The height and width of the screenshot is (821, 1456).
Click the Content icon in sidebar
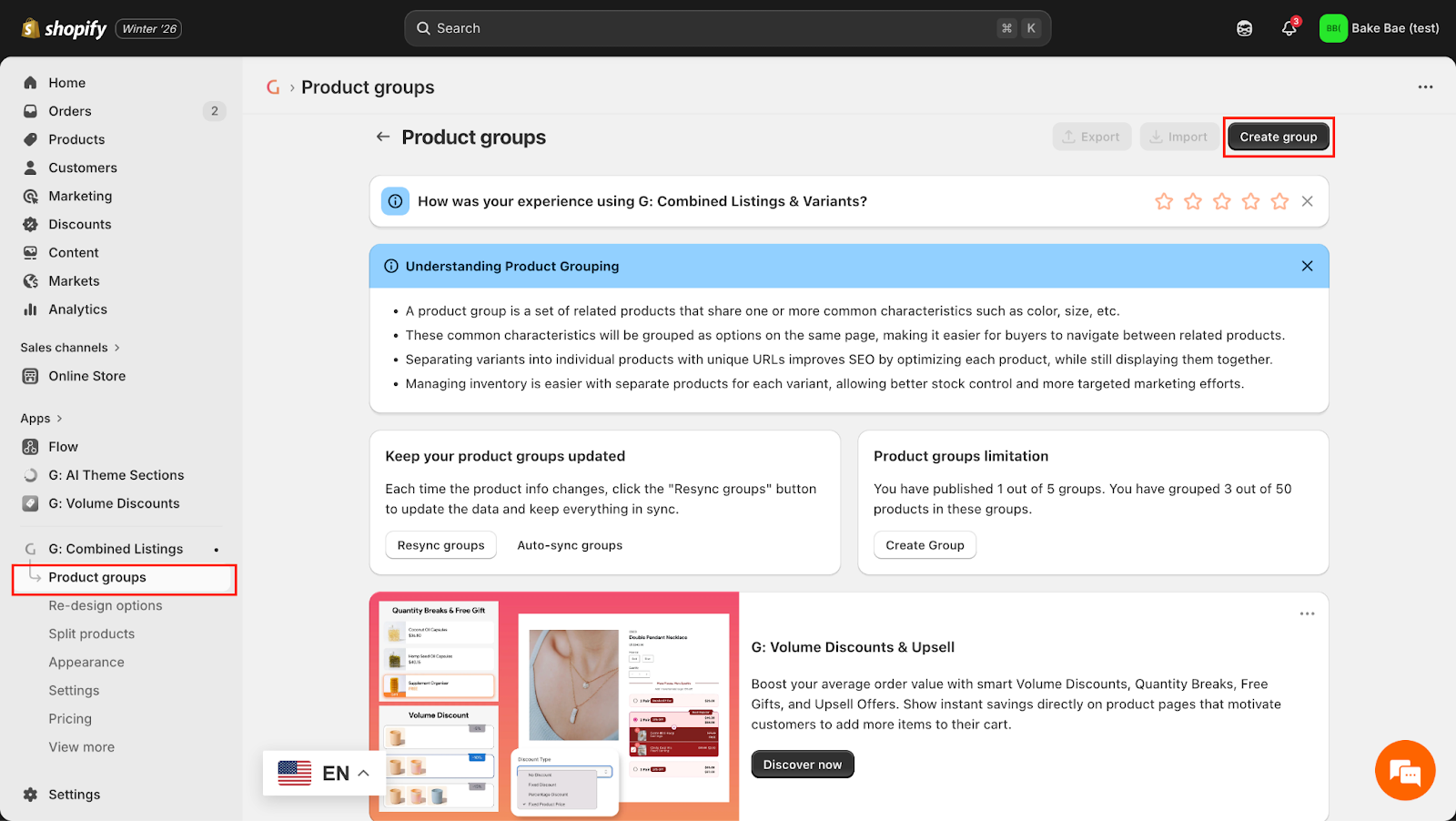pyautogui.click(x=30, y=252)
